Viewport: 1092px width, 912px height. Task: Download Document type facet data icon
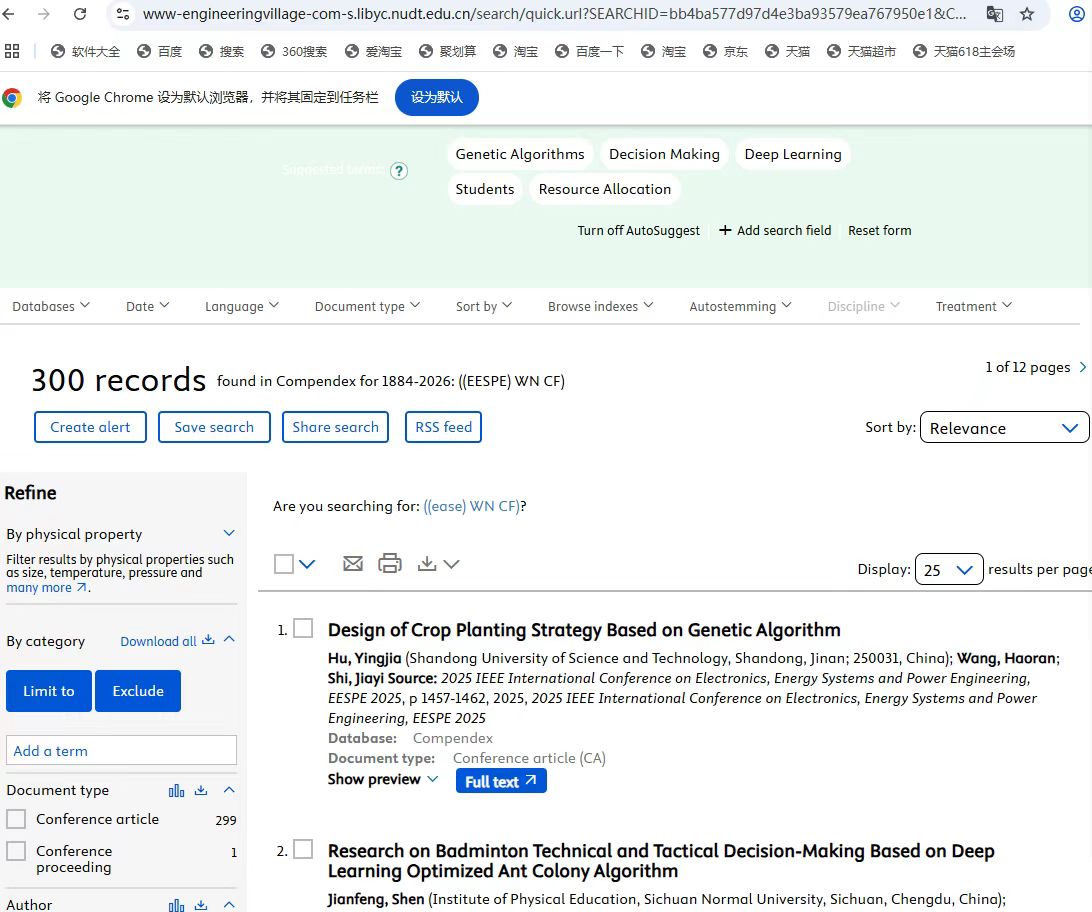click(201, 790)
